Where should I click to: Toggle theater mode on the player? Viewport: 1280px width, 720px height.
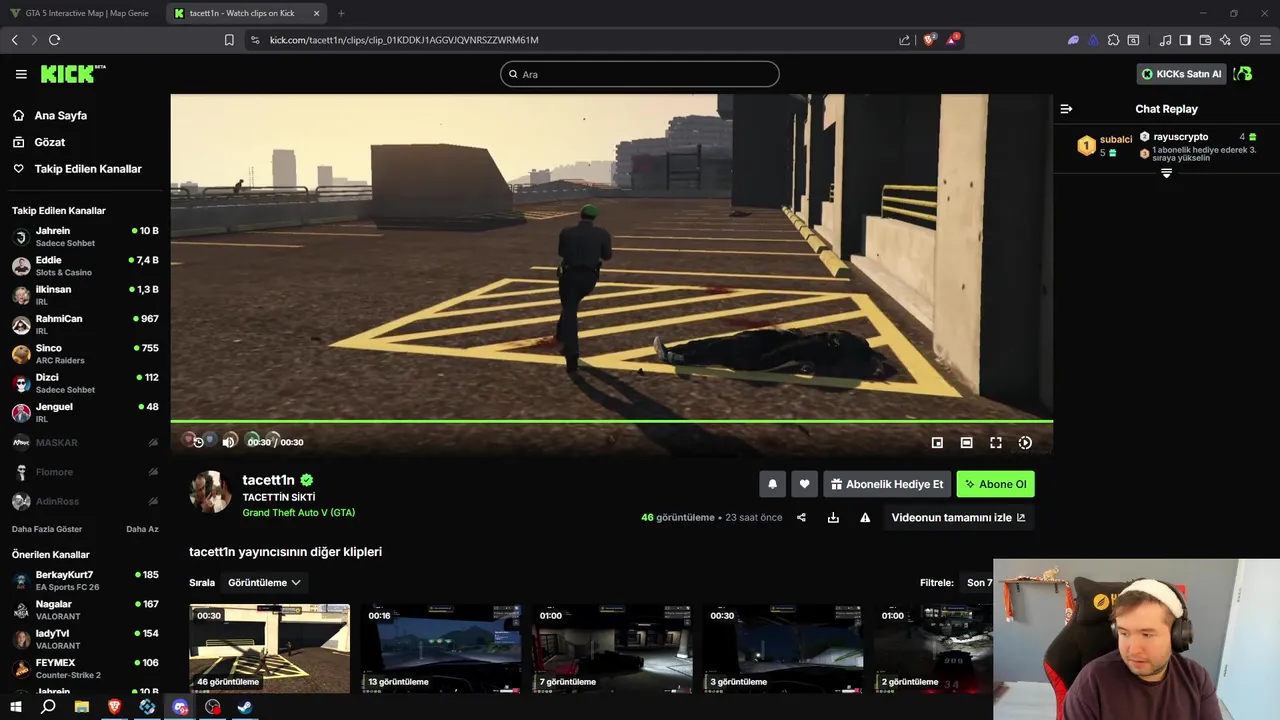tap(966, 442)
